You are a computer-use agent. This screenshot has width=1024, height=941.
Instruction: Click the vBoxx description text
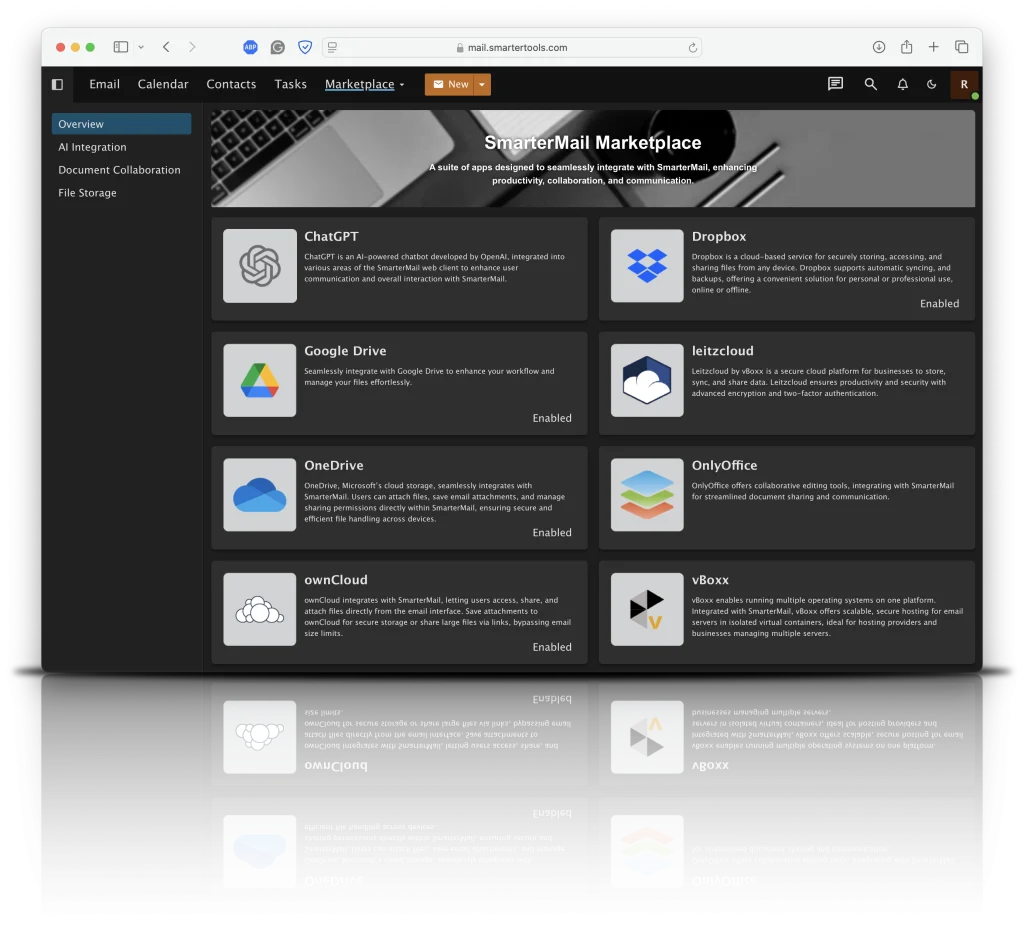pos(827,616)
